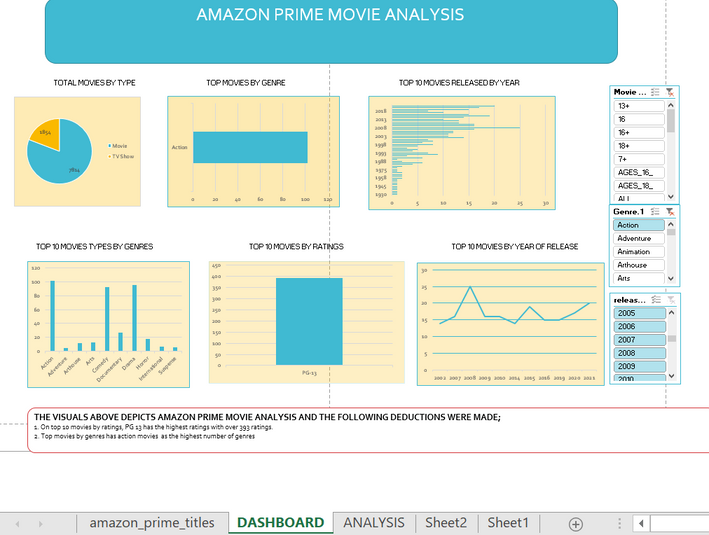Click the sheet tab bar split handle dots

[619, 524]
